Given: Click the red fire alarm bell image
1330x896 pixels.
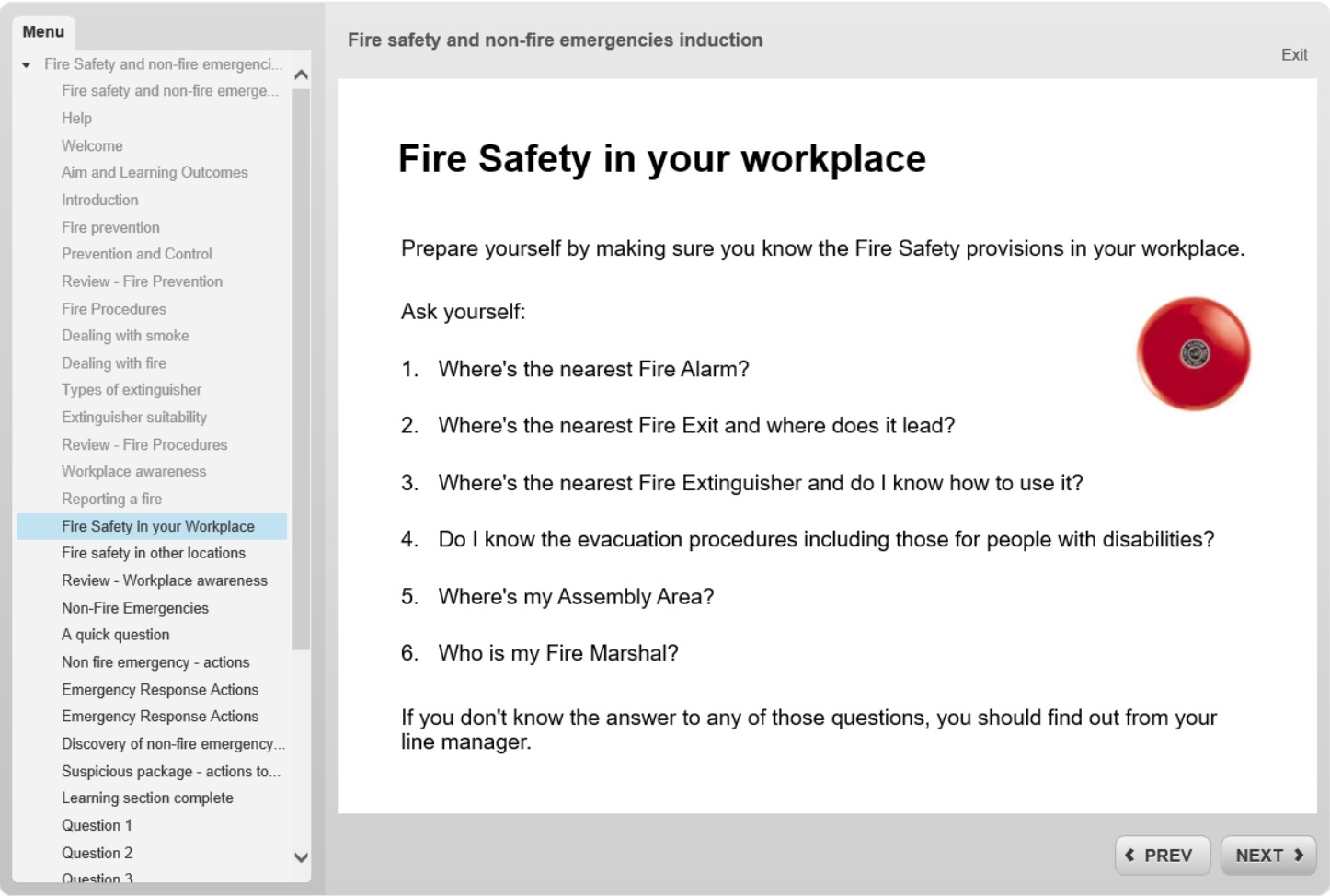Looking at the screenshot, I should tap(1193, 353).
